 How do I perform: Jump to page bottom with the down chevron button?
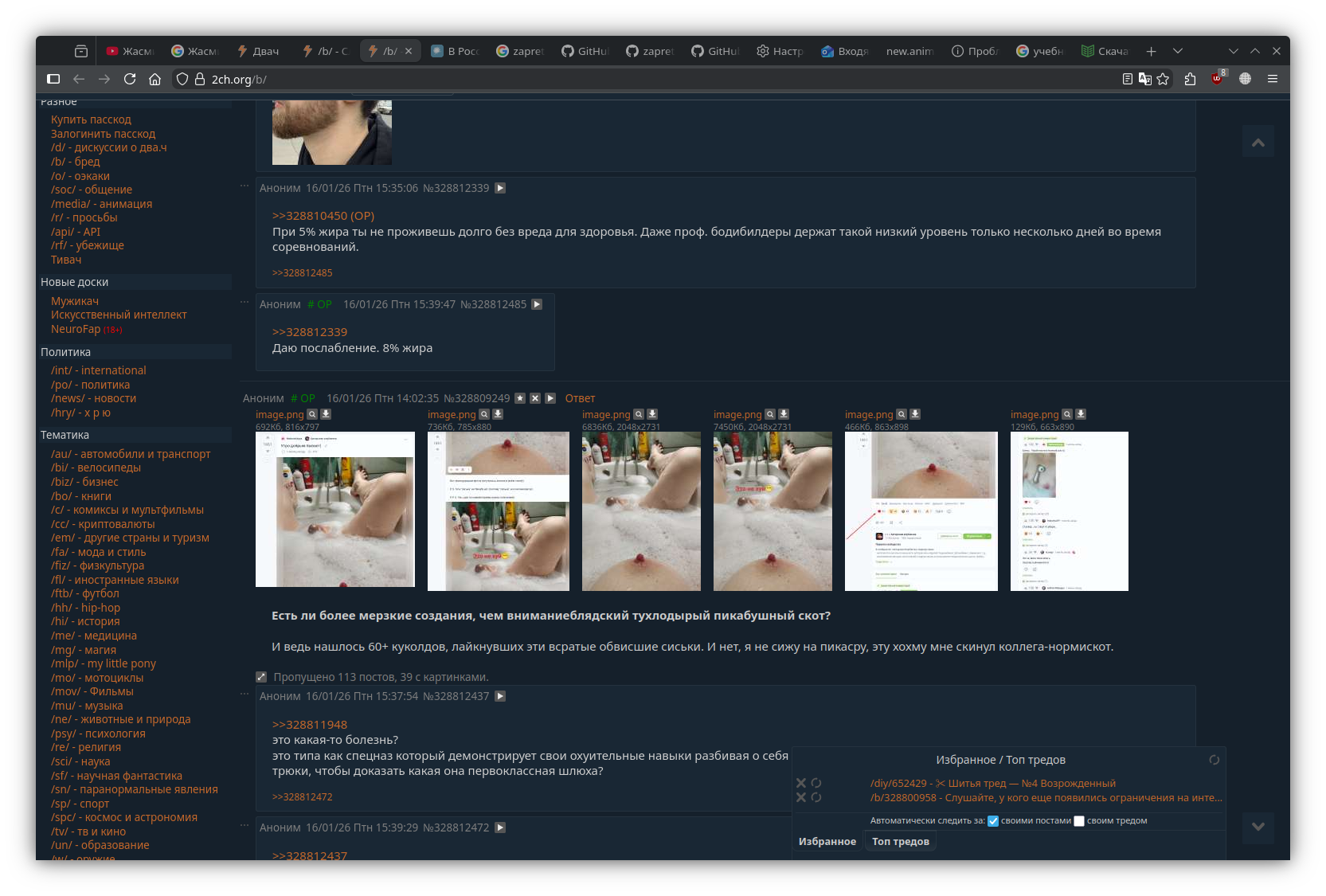click(x=1258, y=827)
